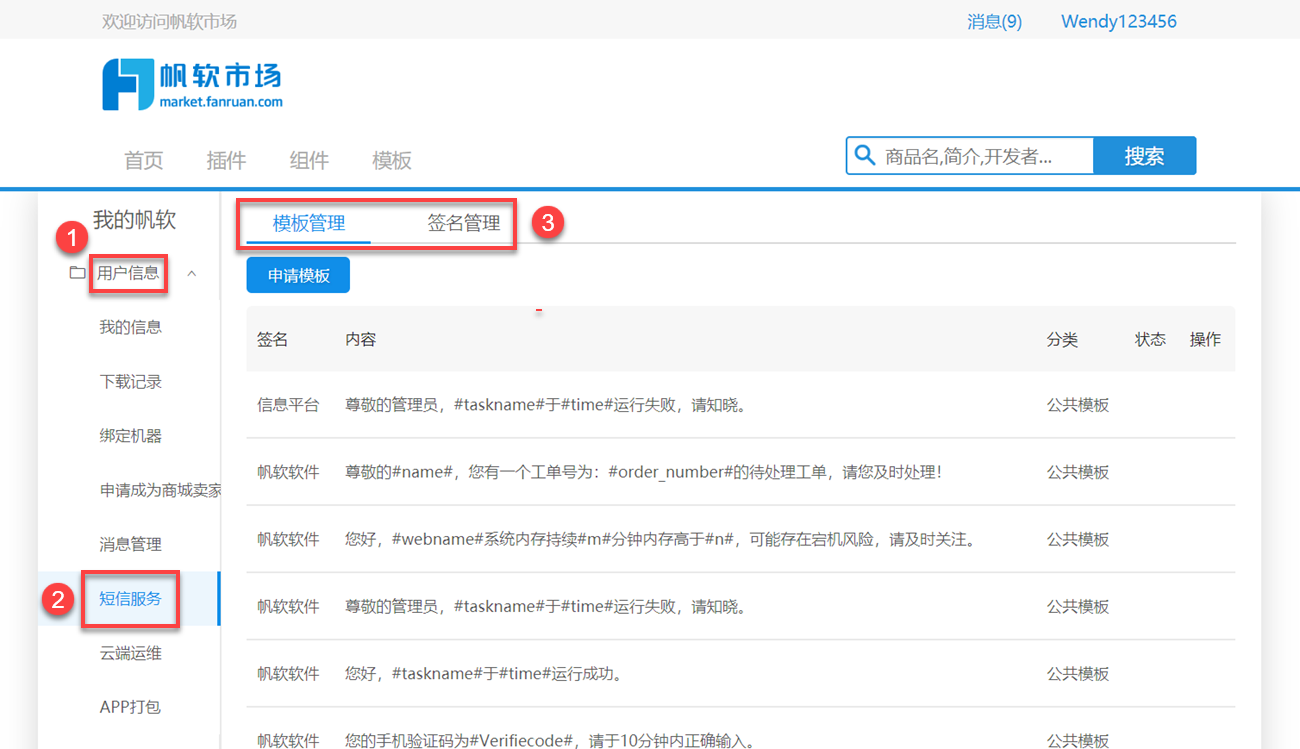This screenshot has width=1300, height=749.
Task: Click the 签名 column header
Action: 272,339
